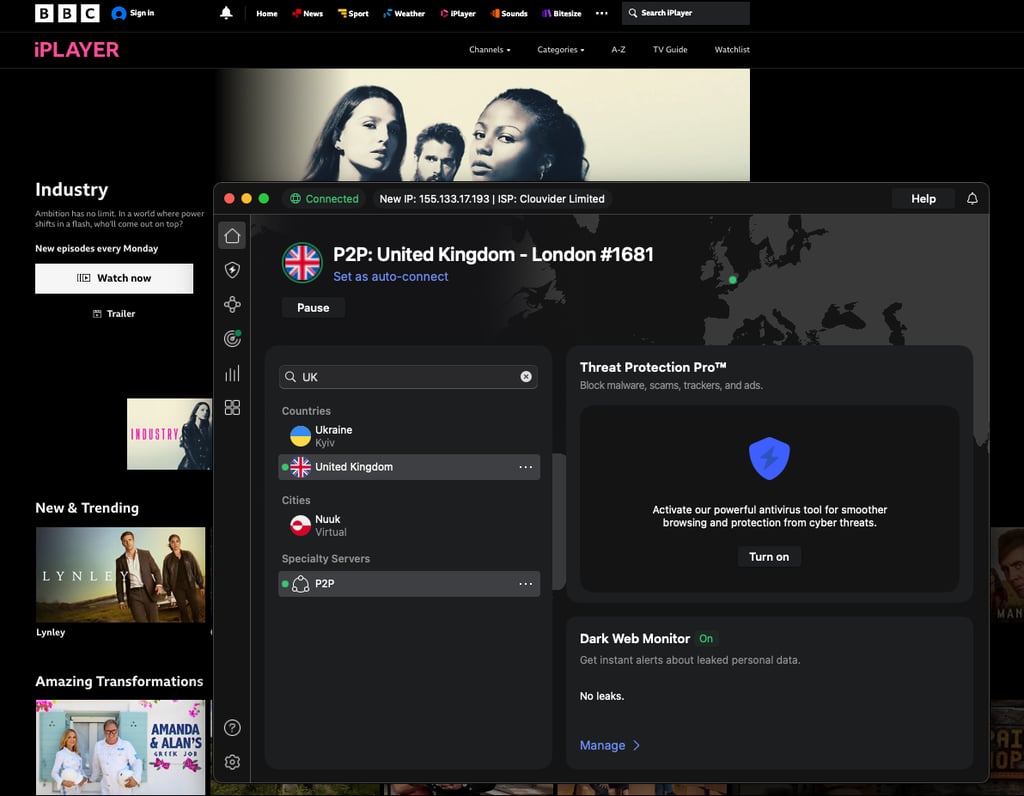
Task: Open the A-Z listing
Action: pos(618,50)
